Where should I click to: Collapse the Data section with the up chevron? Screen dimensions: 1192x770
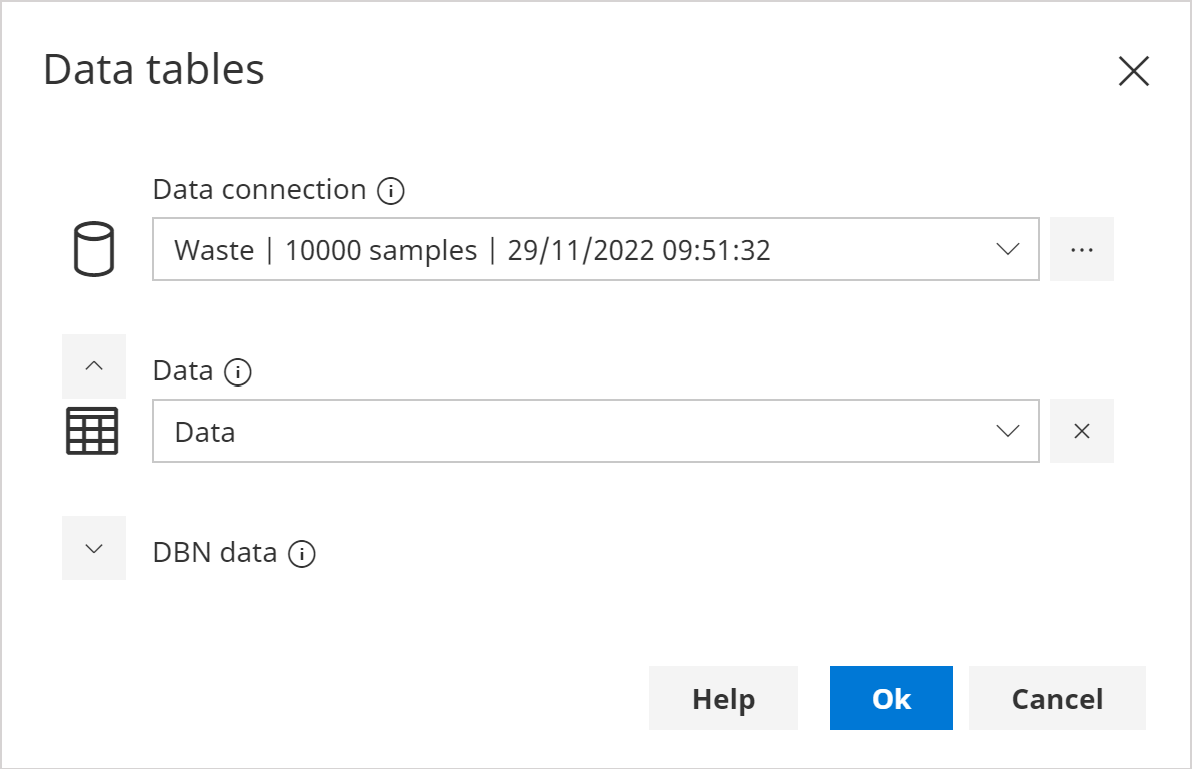click(93, 366)
